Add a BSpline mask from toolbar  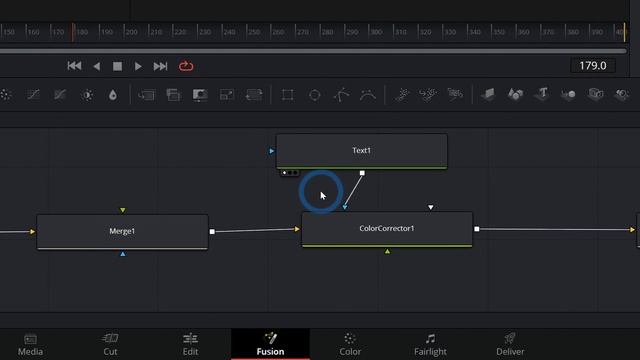point(368,95)
